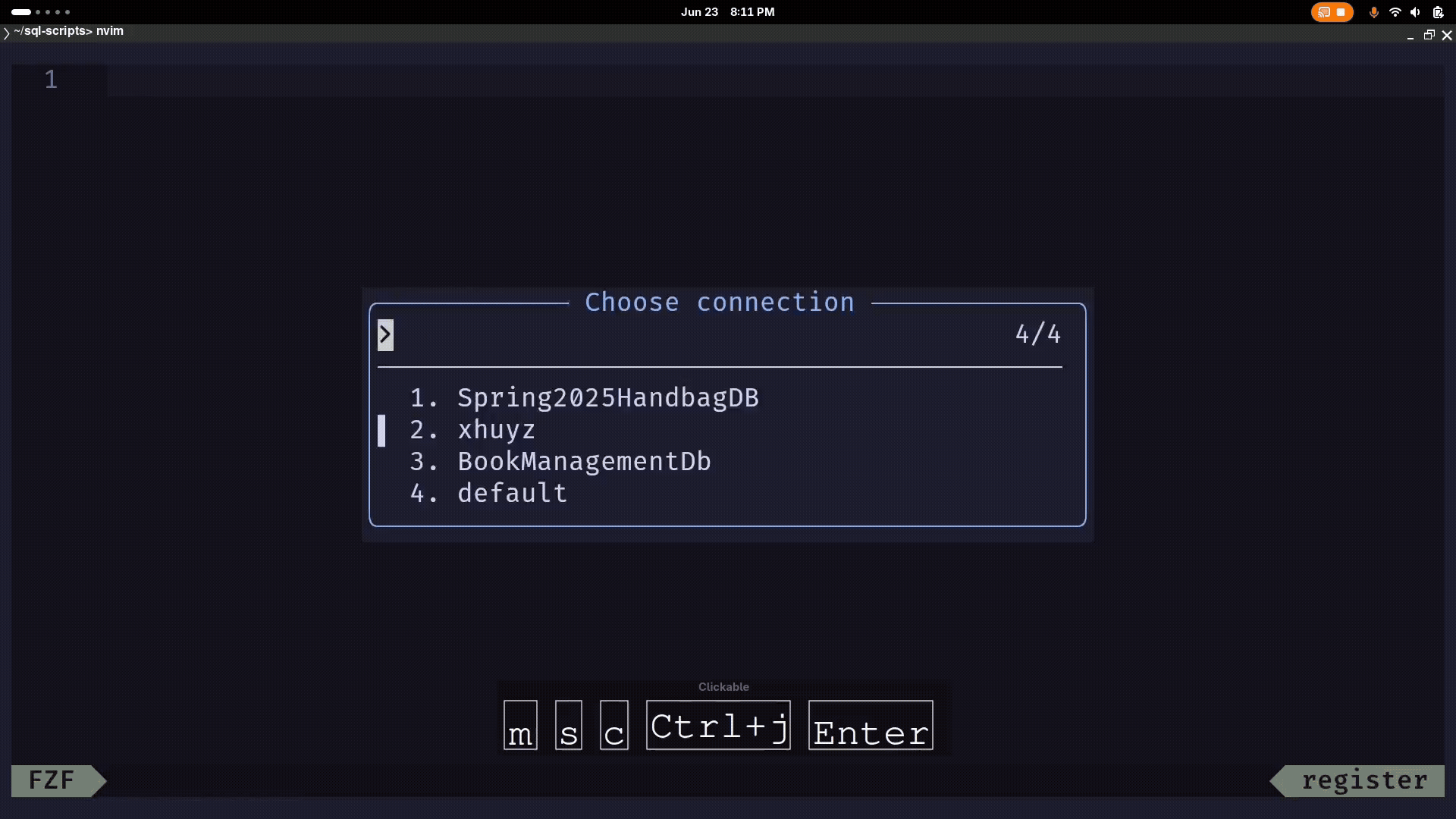
Task: Click the 'm' key overlay
Action: pyautogui.click(x=520, y=726)
